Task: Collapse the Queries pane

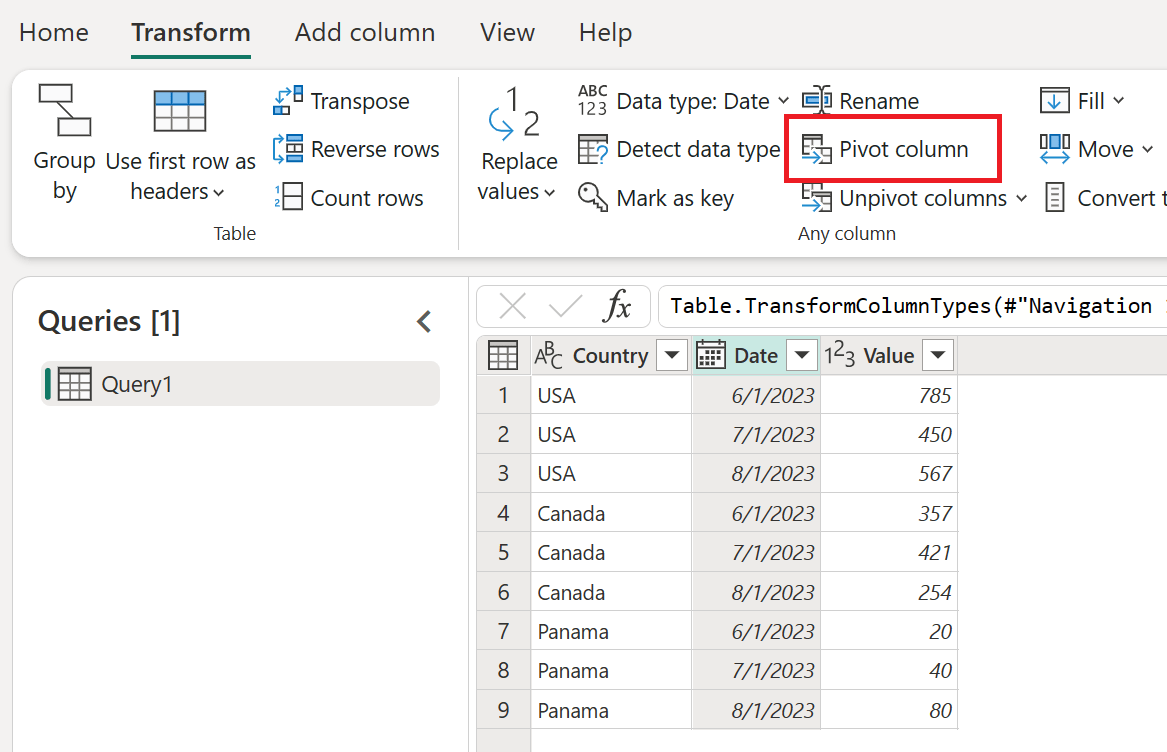Action: point(423,321)
